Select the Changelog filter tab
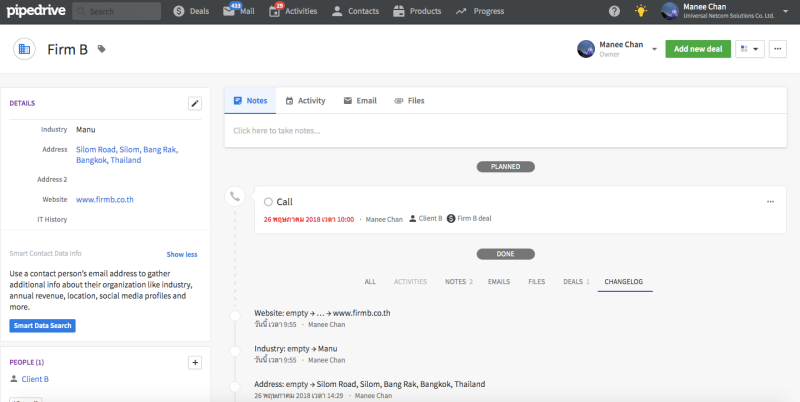Image resolution: width=800 pixels, height=402 pixels. (625, 282)
